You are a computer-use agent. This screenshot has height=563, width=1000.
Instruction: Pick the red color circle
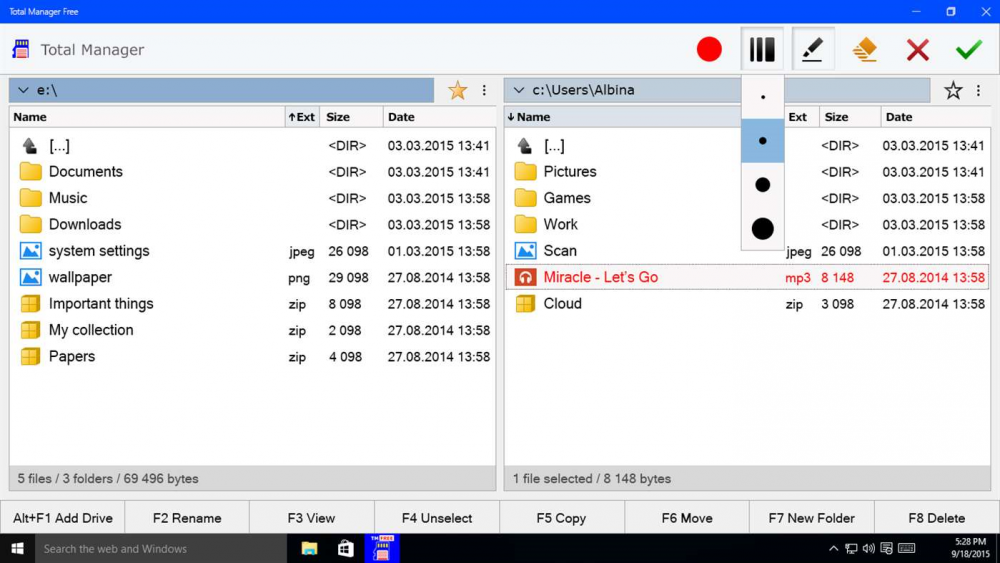tap(709, 50)
